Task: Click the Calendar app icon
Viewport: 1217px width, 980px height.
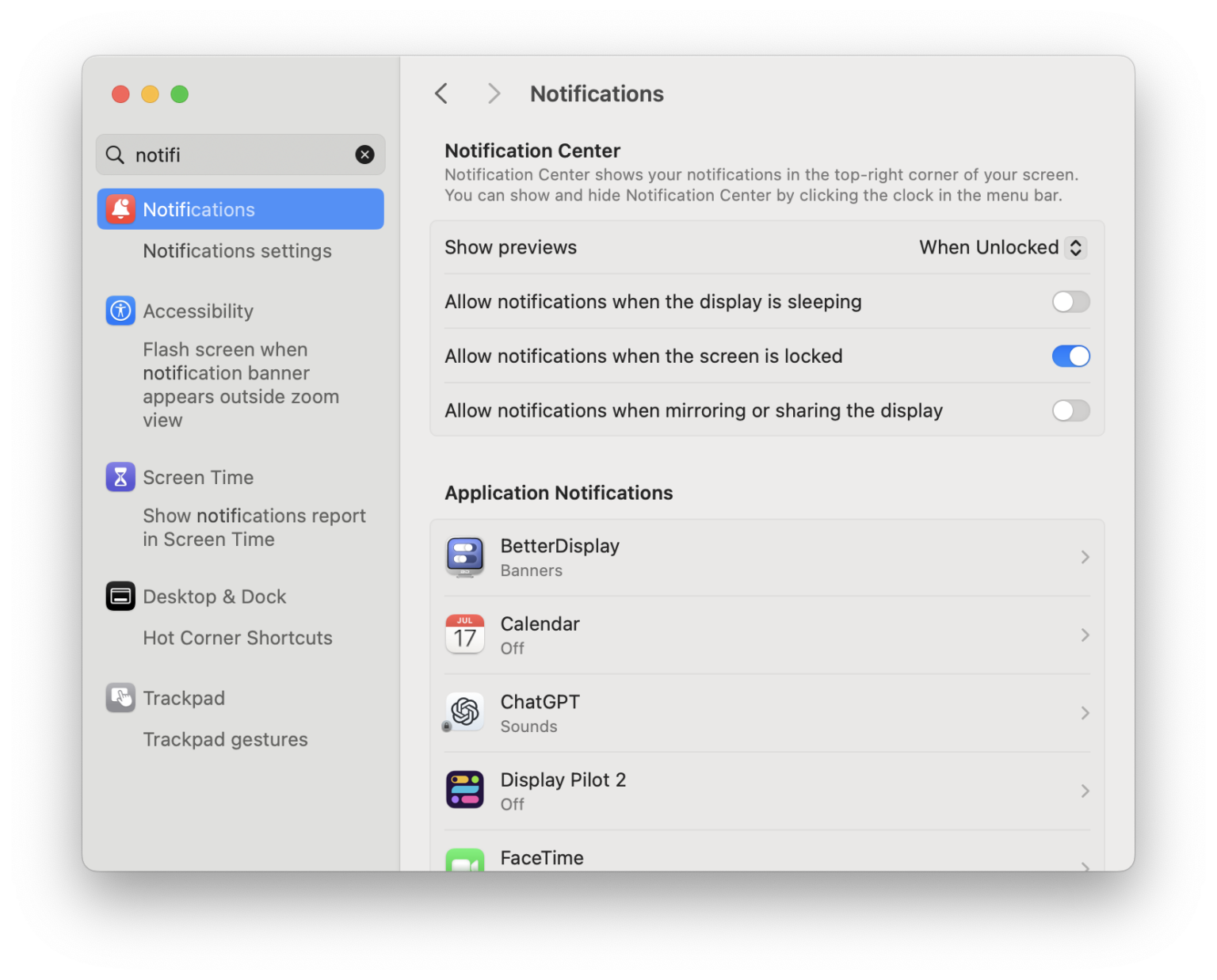Action: 465,635
